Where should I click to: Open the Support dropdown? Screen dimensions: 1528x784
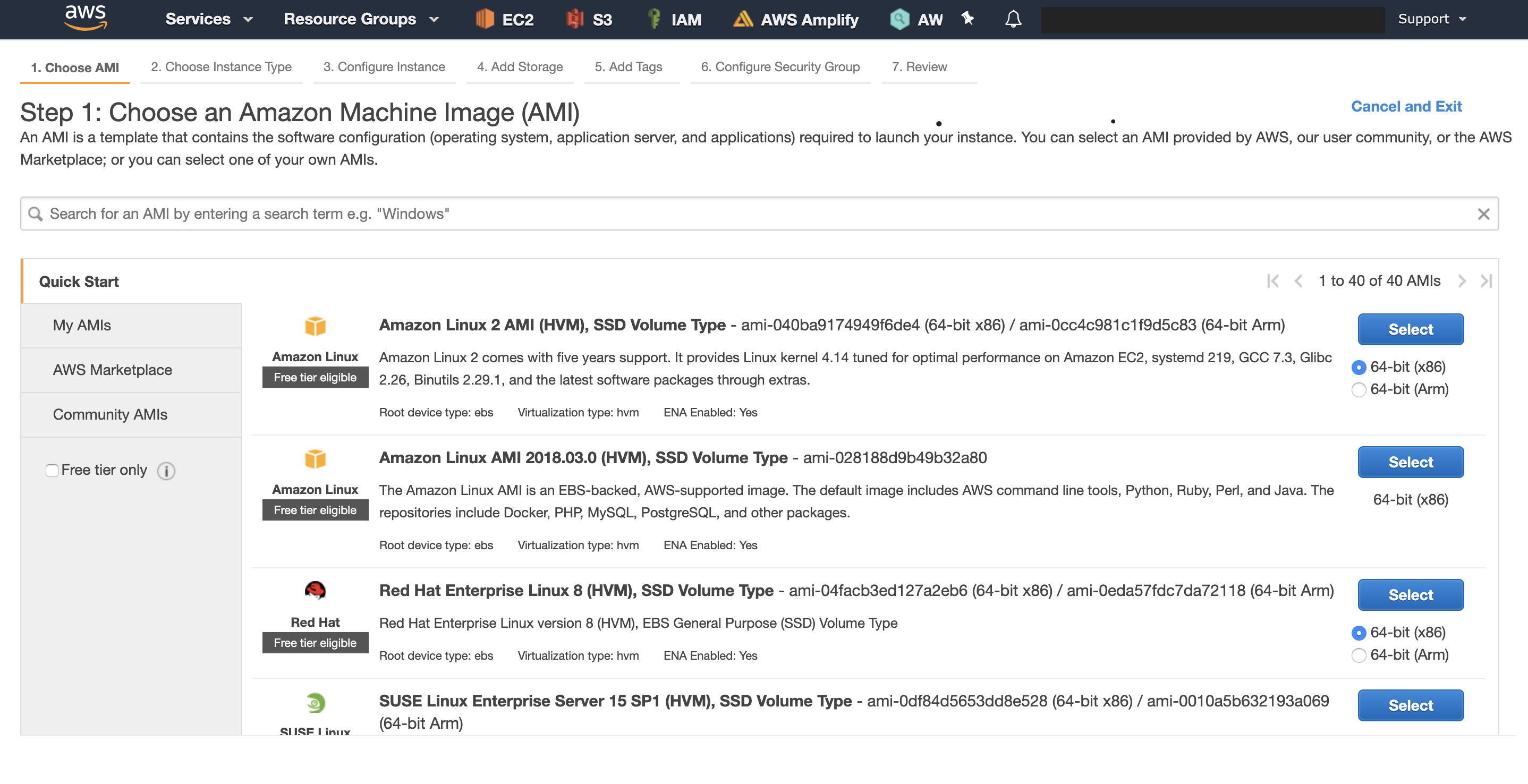pos(1432,19)
